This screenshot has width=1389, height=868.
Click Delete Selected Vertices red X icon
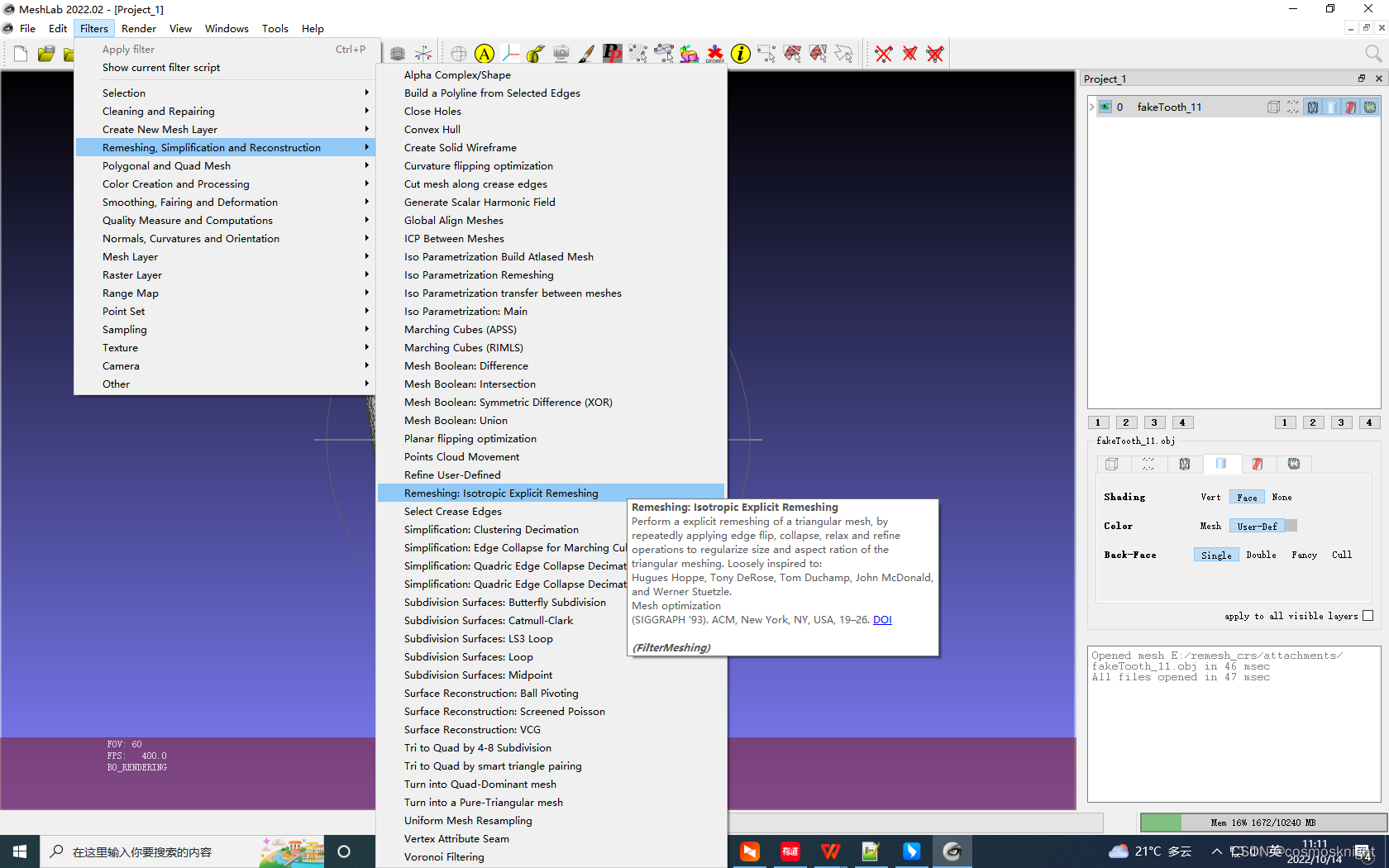(884, 54)
